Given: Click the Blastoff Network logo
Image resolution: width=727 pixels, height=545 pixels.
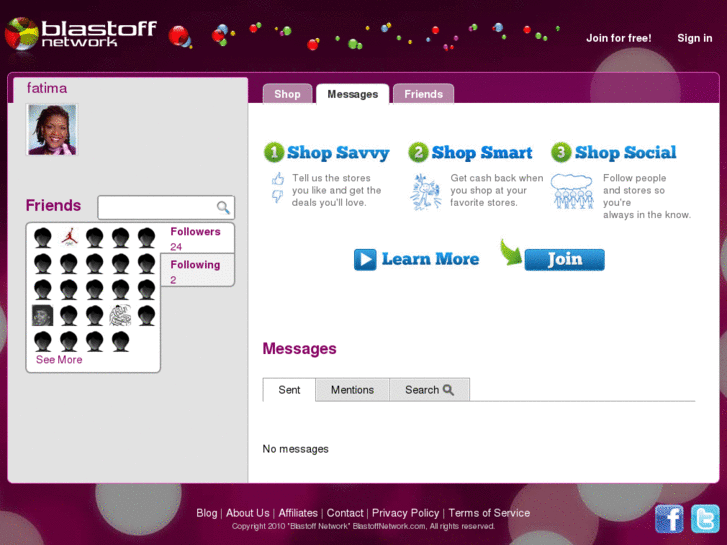Looking at the screenshot, I should tap(81, 33).
